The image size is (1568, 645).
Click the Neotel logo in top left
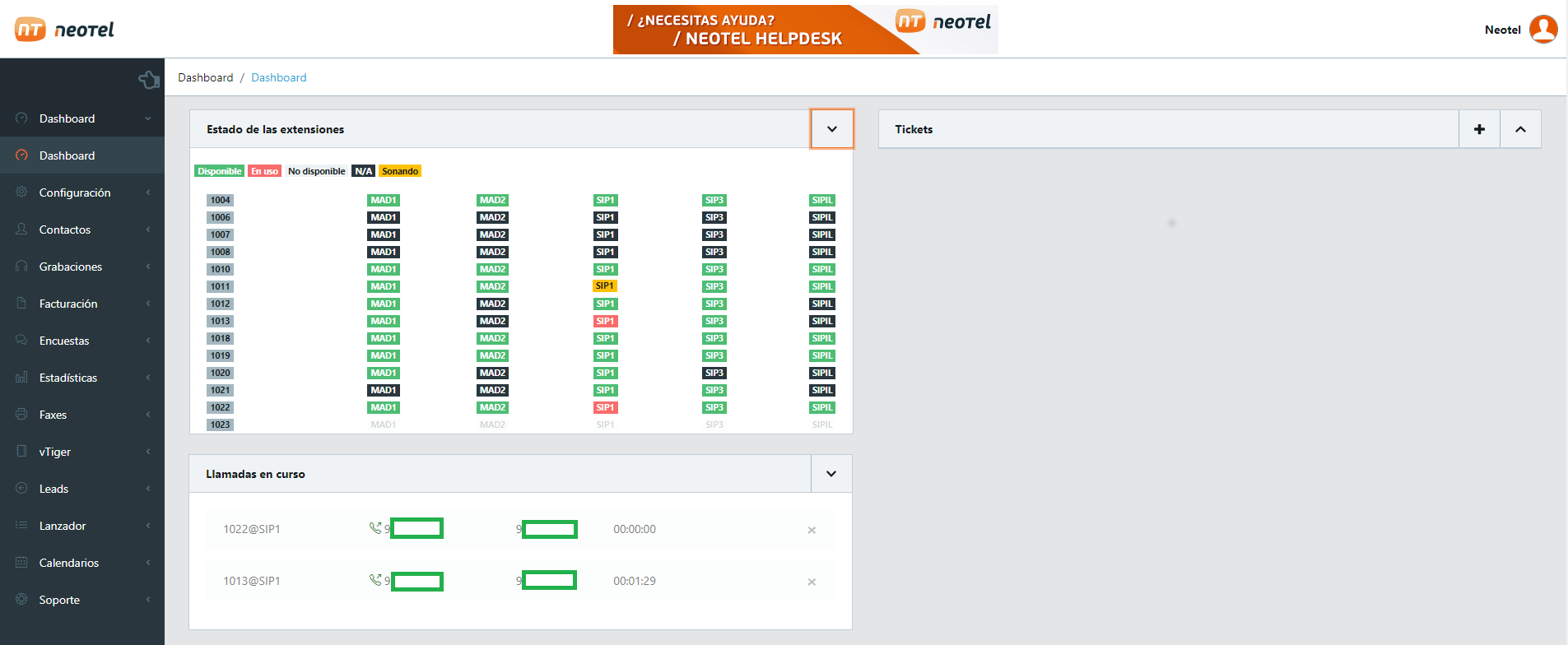coord(64,30)
